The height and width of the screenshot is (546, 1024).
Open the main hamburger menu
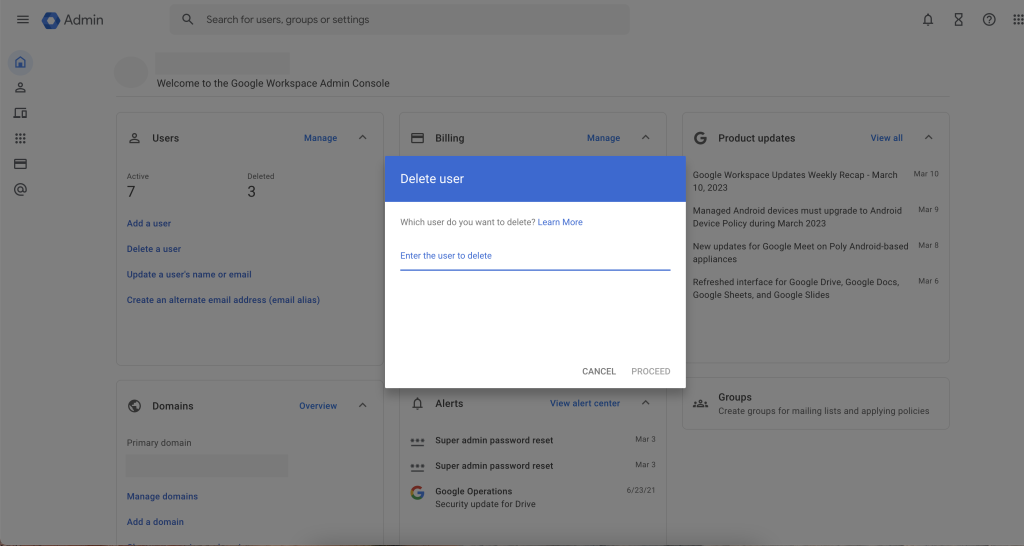point(22,20)
